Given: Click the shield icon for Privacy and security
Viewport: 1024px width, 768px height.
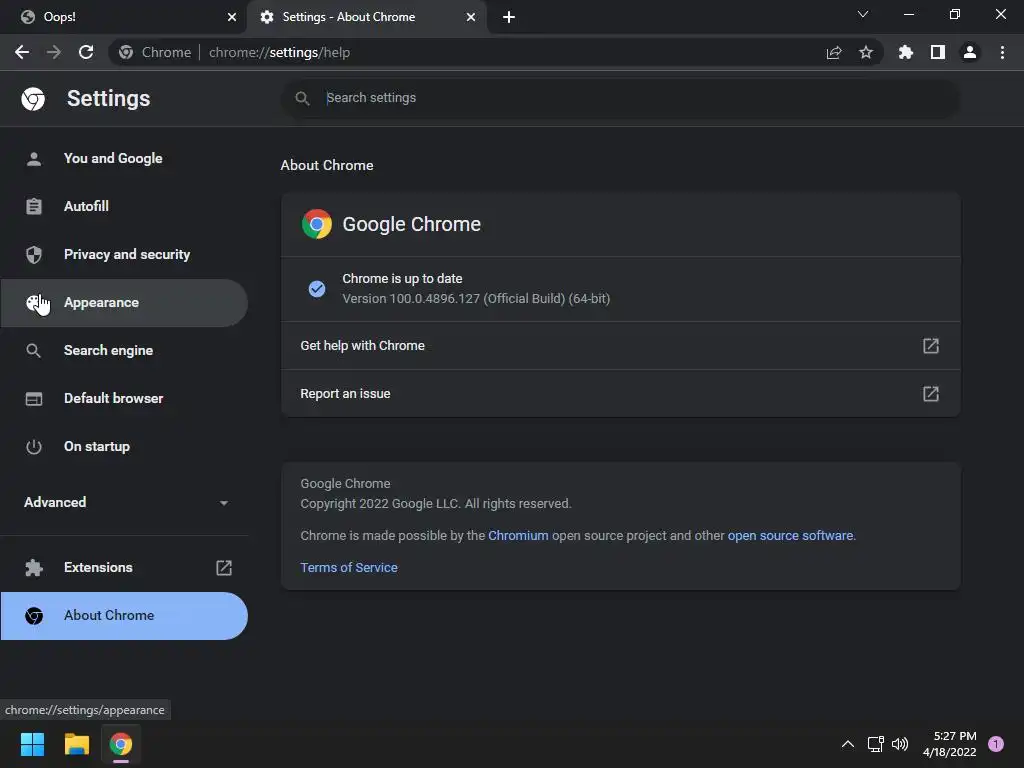Looking at the screenshot, I should (34, 255).
